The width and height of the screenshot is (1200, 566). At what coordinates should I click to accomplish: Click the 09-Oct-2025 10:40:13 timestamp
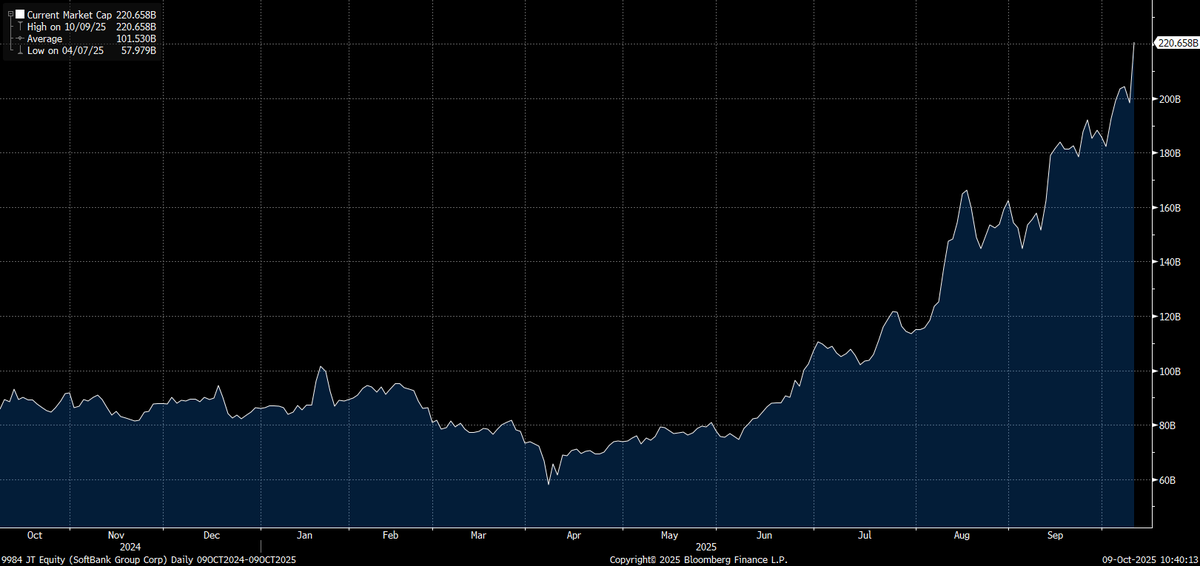pos(1150,559)
